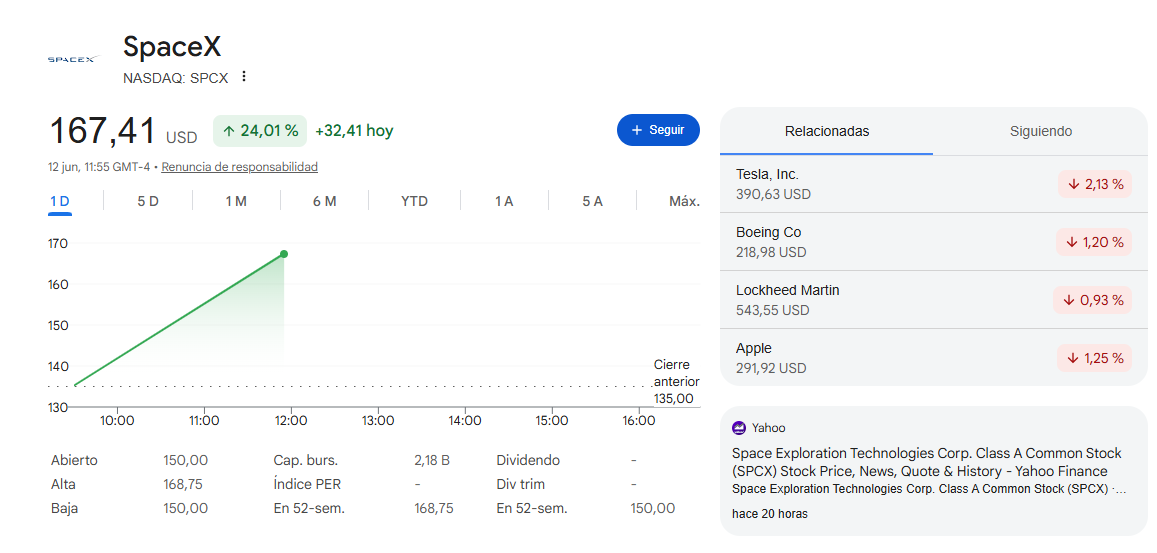Click the 16:00 time axis label

tap(638, 421)
